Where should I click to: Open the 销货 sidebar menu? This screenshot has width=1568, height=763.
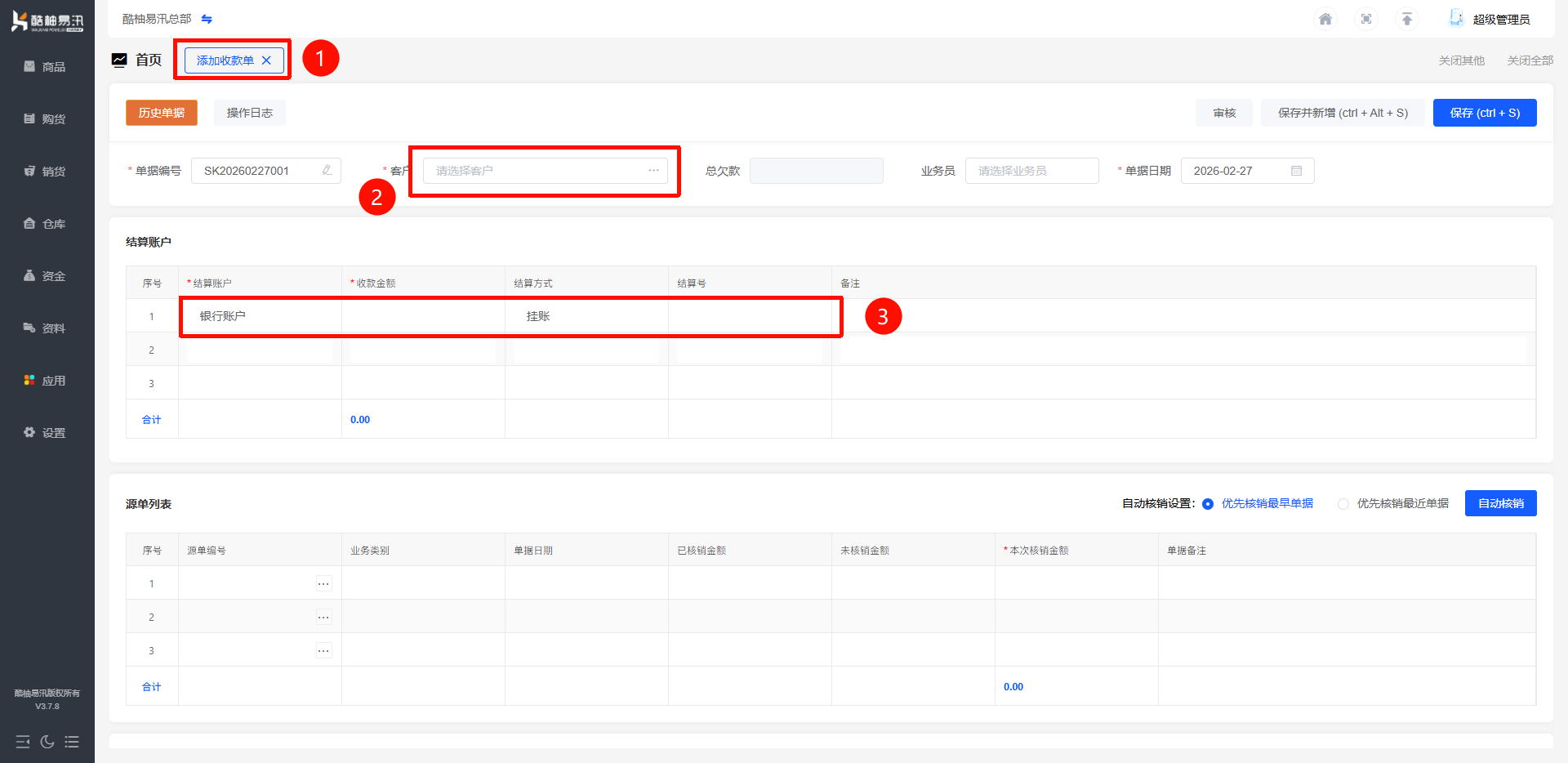tap(47, 172)
